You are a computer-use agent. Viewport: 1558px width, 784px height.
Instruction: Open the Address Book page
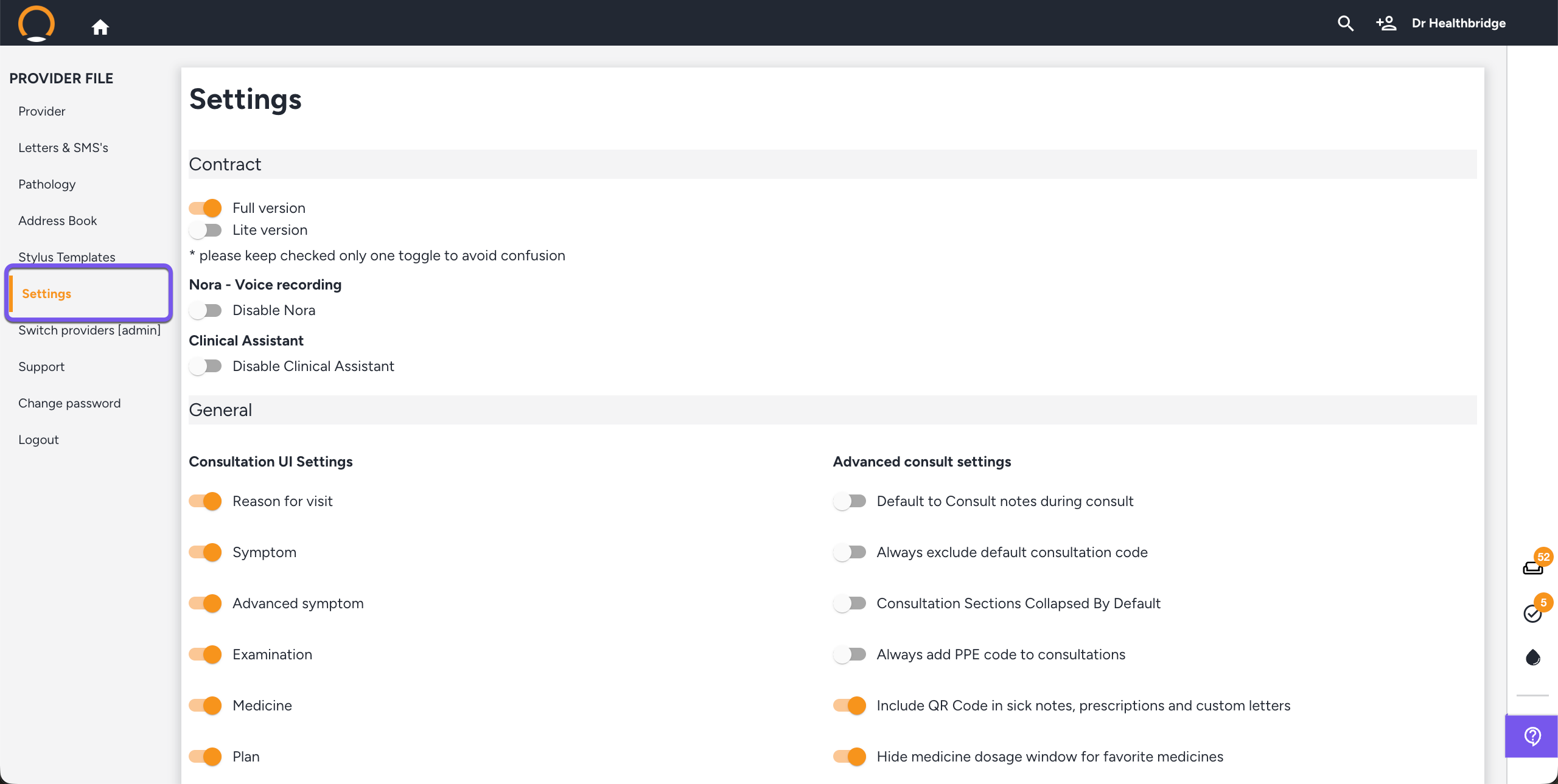pyautogui.click(x=58, y=221)
